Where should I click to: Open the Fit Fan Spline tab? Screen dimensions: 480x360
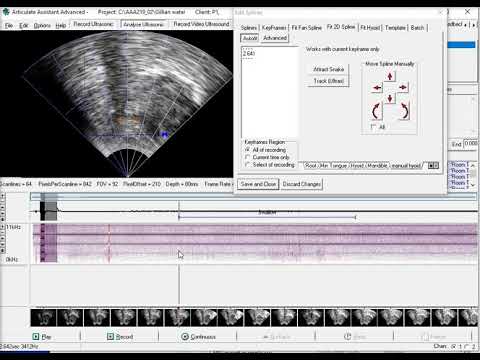pos(307,28)
